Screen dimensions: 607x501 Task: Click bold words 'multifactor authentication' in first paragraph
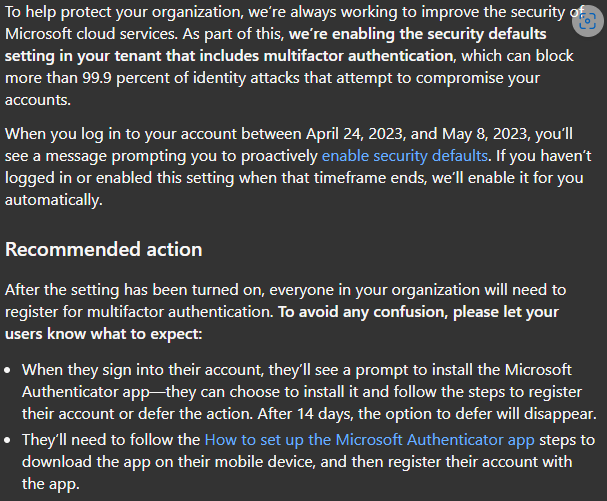point(358,56)
